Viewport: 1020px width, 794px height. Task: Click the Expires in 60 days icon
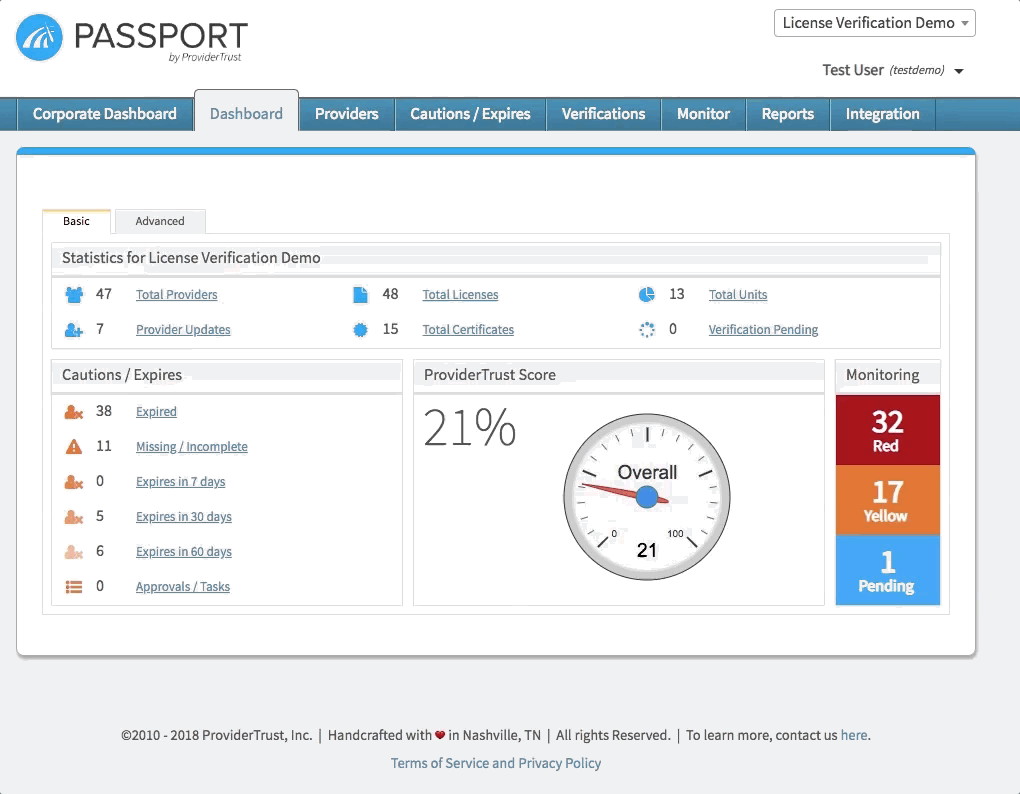click(x=74, y=552)
